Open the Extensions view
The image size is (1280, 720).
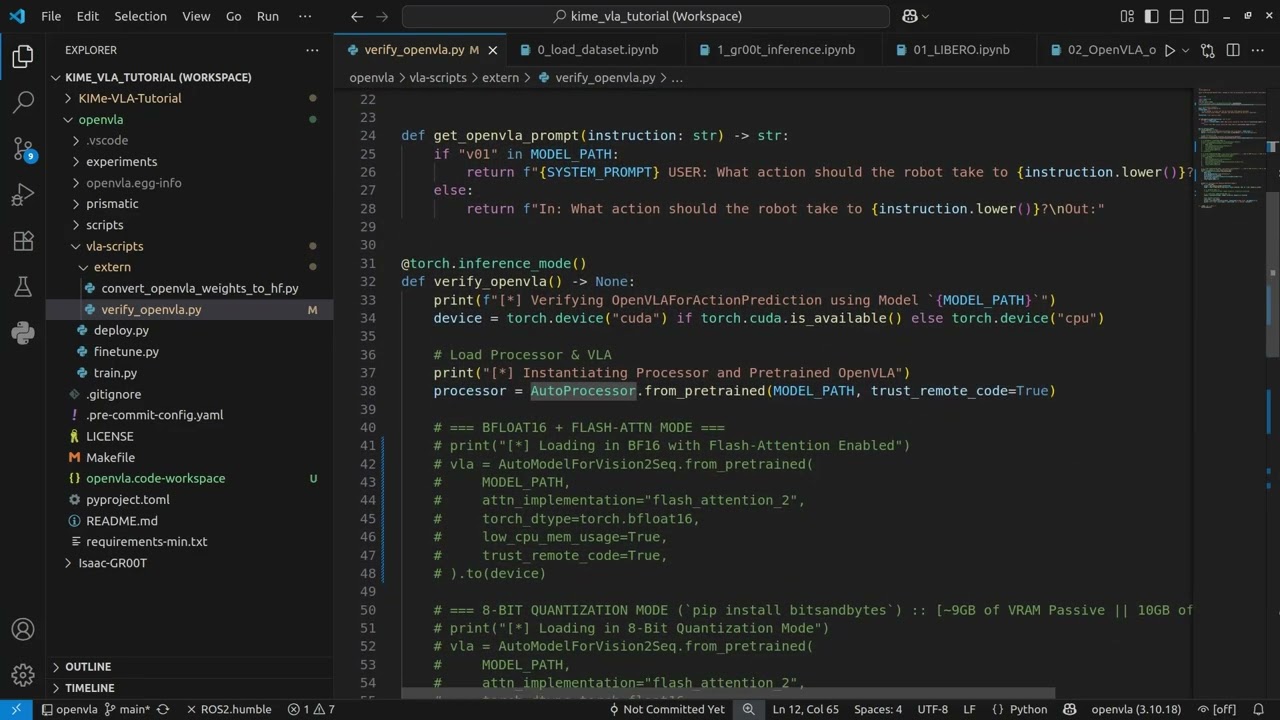tap(23, 241)
